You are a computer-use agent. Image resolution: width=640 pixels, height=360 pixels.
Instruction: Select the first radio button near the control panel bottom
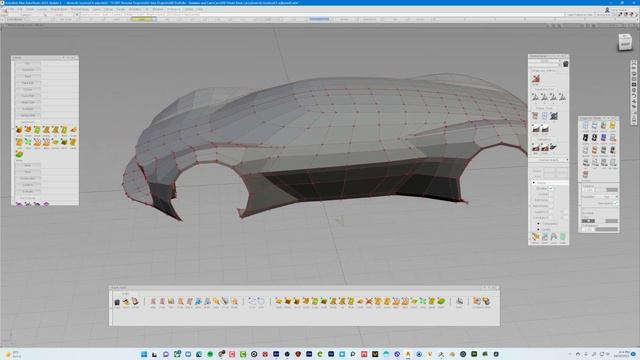click(538, 224)
